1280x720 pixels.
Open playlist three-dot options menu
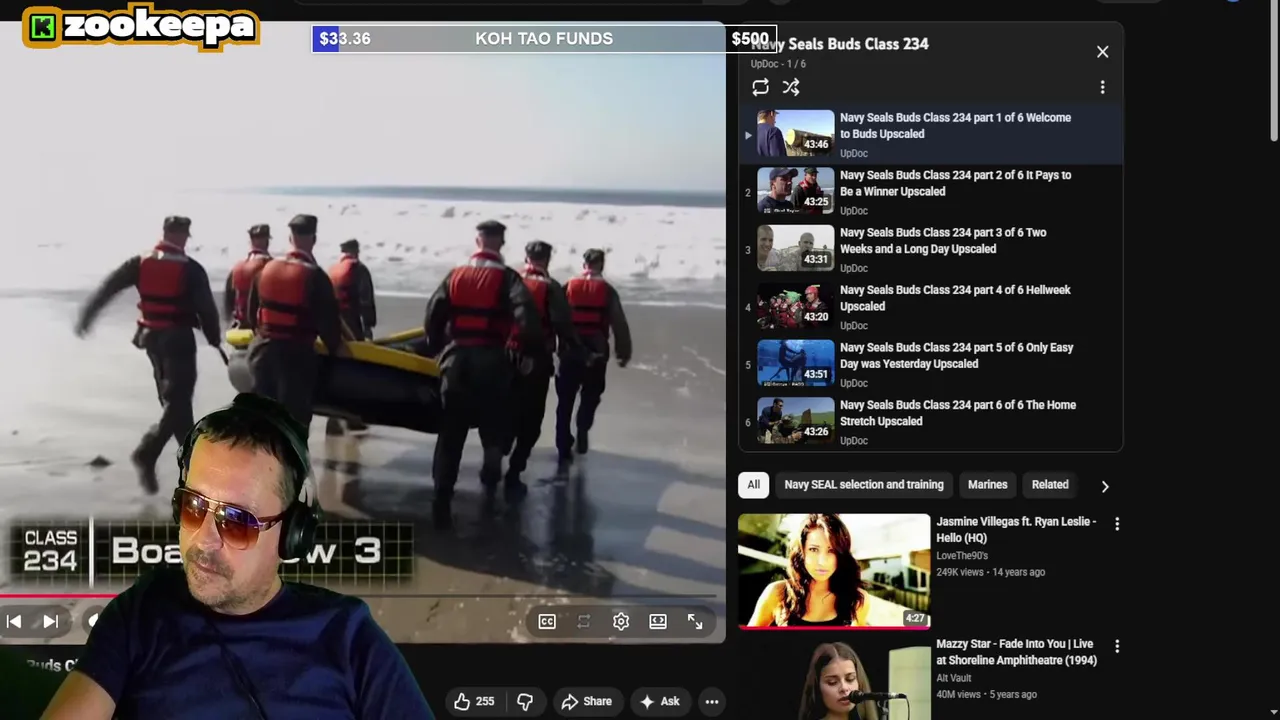(x=1102, y=87)
